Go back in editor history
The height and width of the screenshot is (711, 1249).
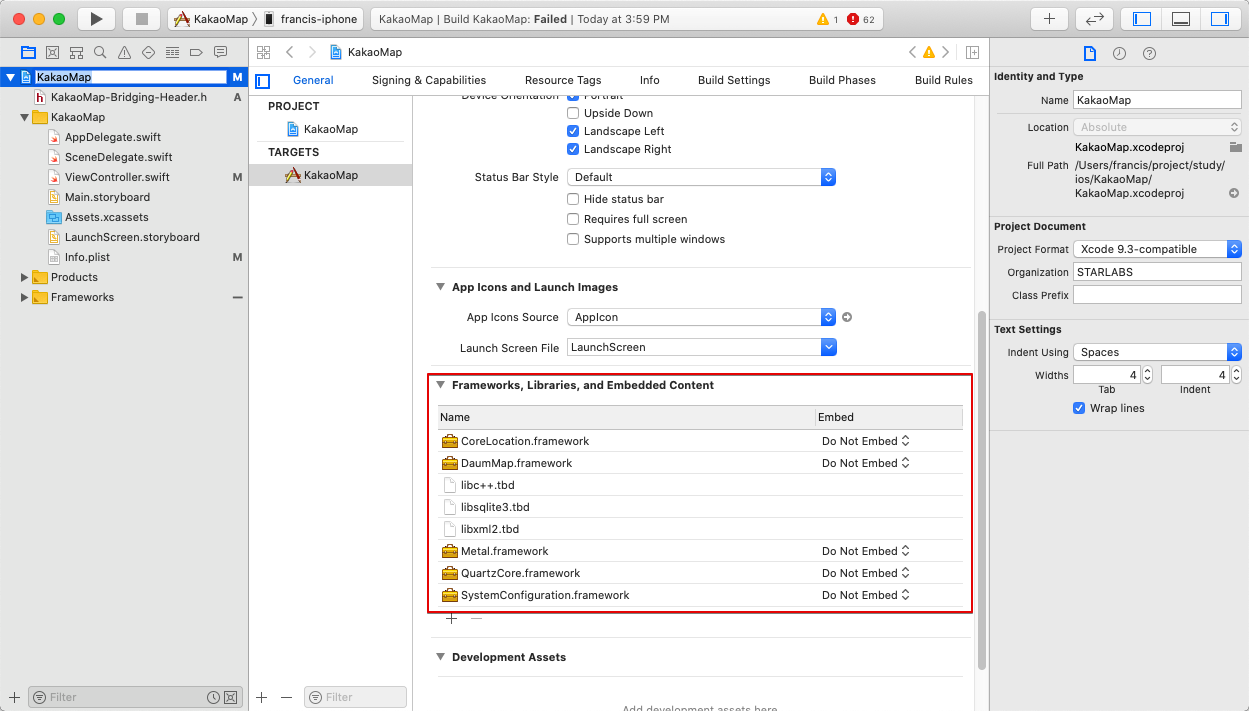click(289, 52)
